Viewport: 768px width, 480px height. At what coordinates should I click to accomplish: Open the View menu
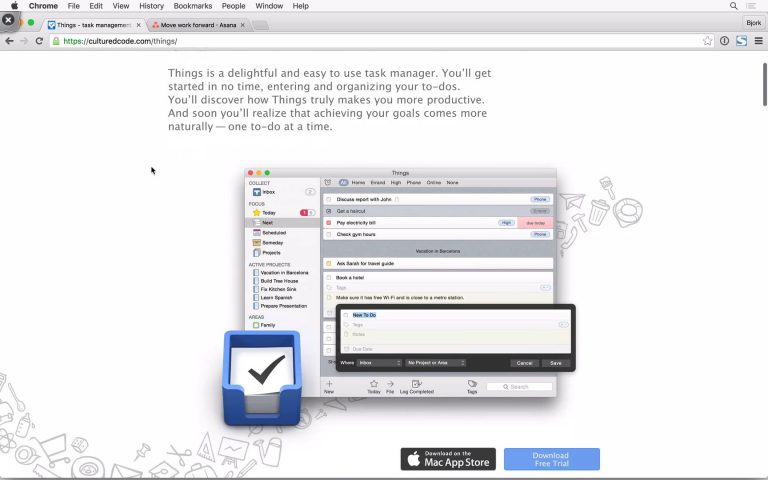click(120, 6)
